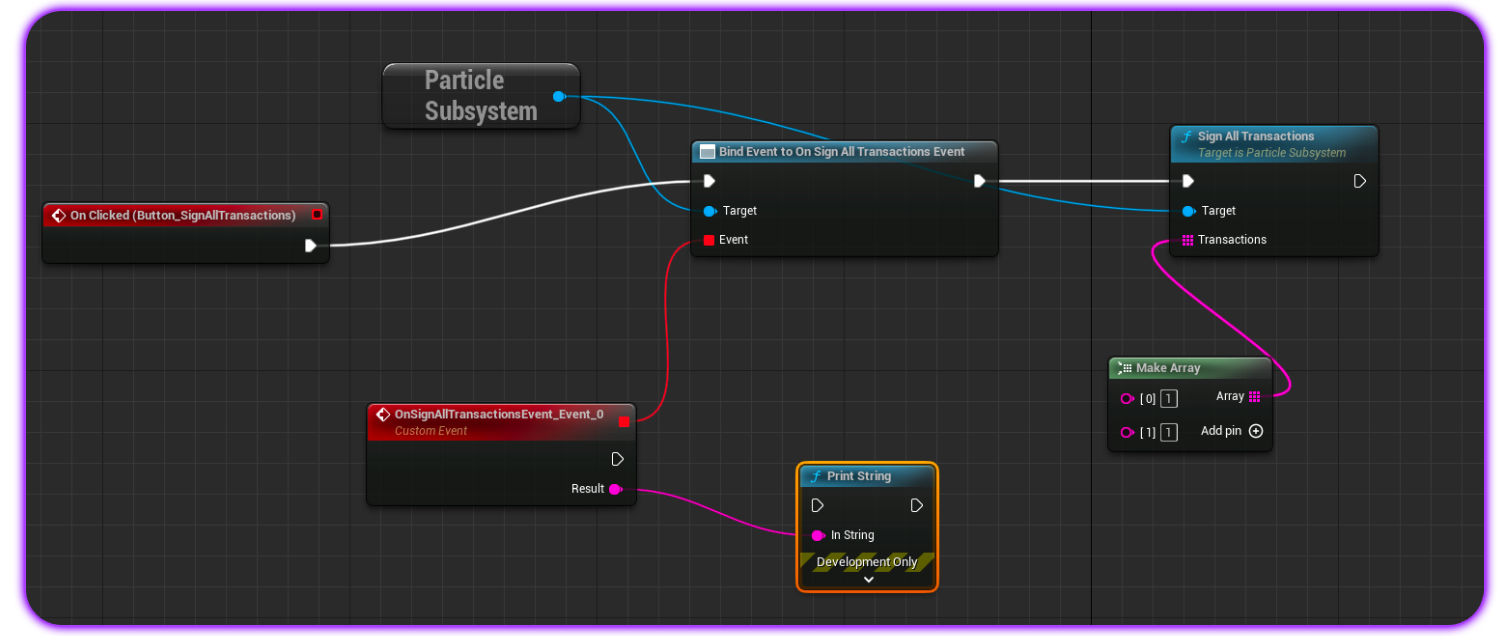Screen dimensions: 1510x636
Task: Expand the Development Only section on Print String
Action: [x=867, y=578]
